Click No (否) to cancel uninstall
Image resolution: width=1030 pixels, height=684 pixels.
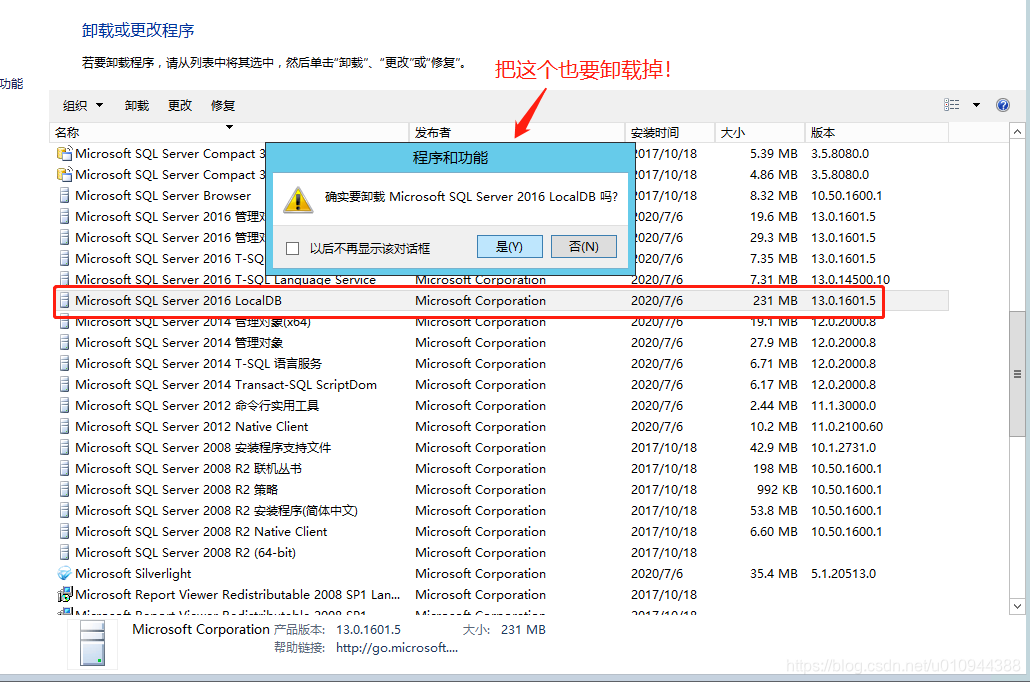(x=583, y=246)
